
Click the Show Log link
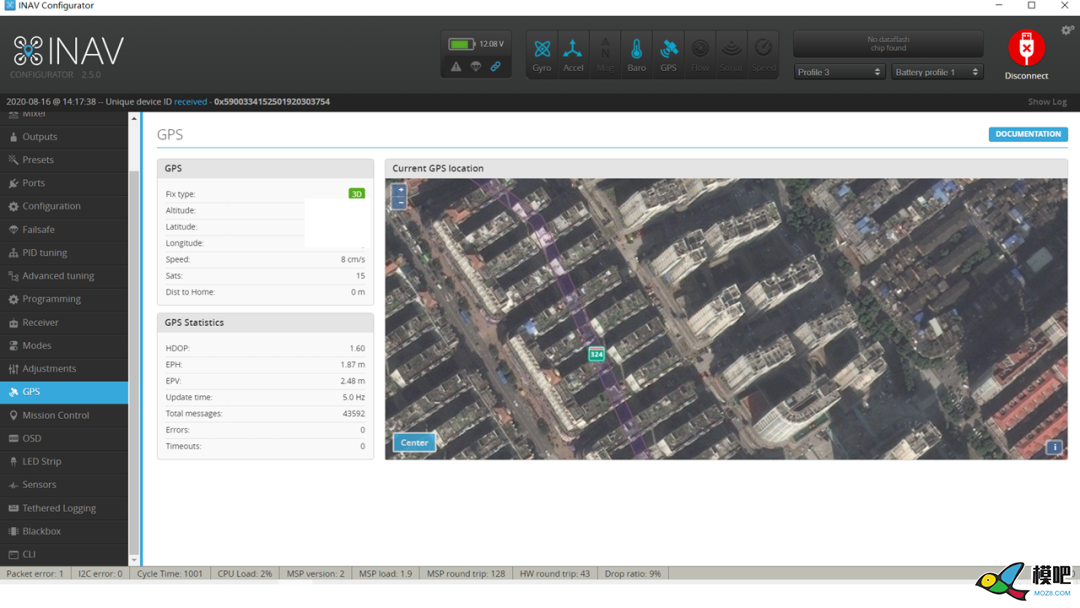pyautogui.click(x=1047, y=102)
